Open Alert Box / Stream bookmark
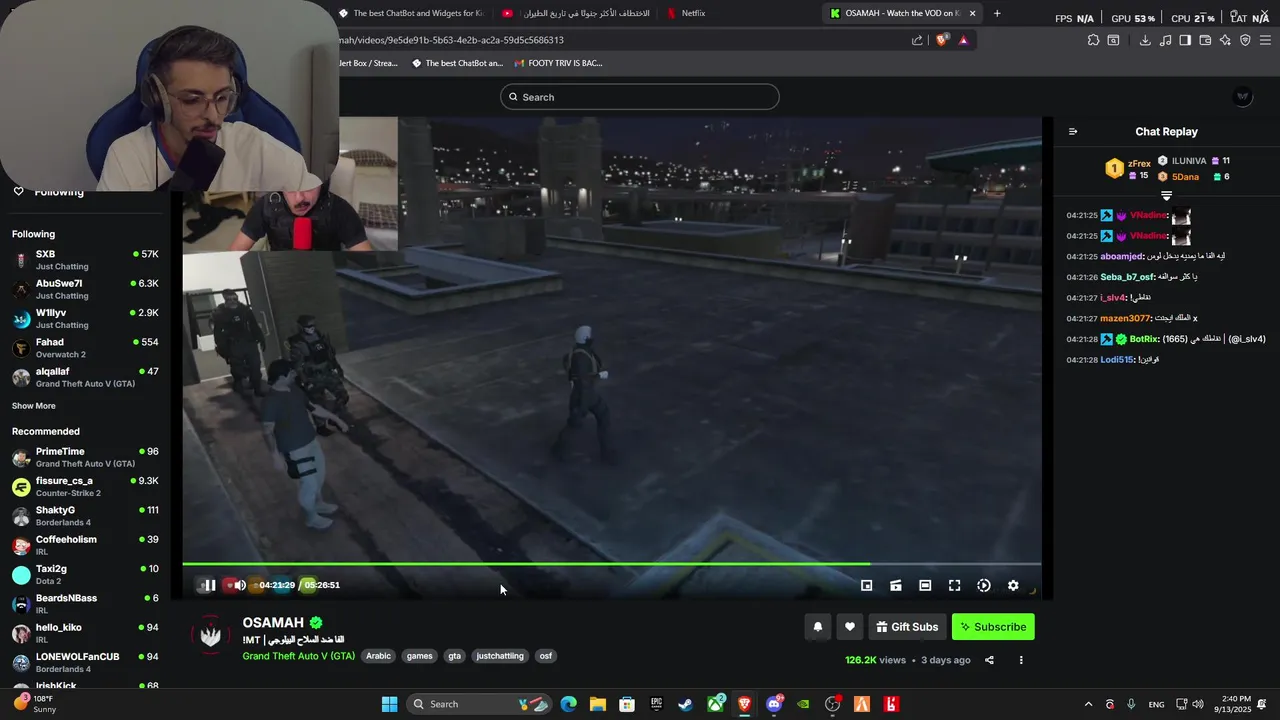1280x720 pixels. pyautogui.click(x=368, y=63)
